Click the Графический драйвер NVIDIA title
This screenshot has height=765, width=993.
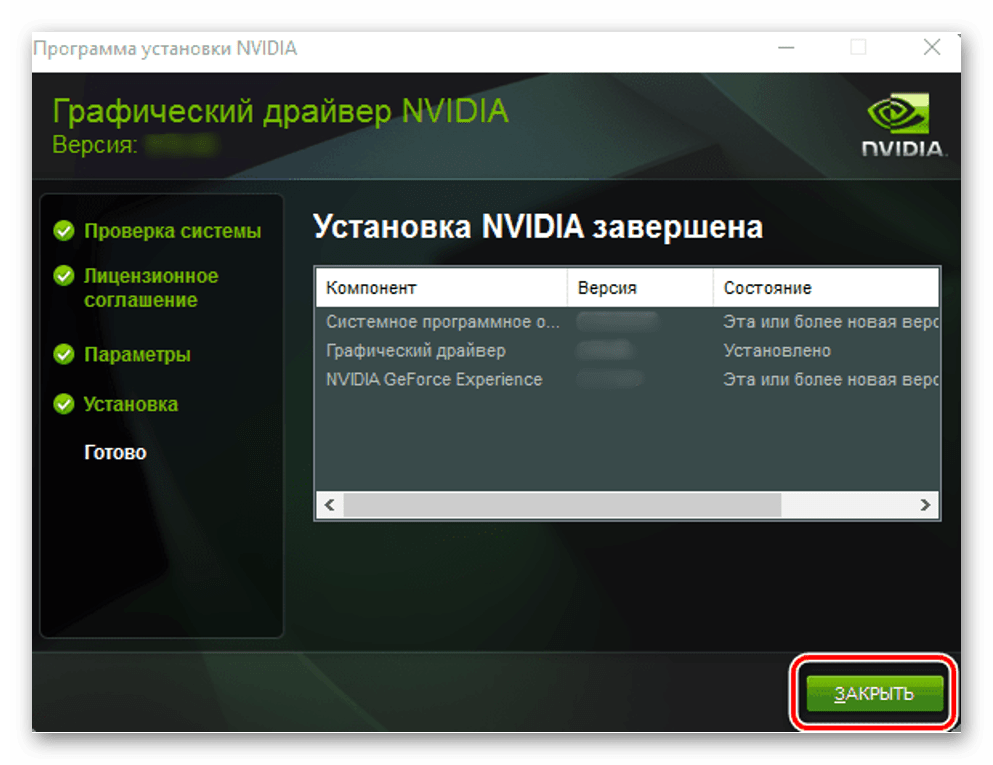(281, 111)
